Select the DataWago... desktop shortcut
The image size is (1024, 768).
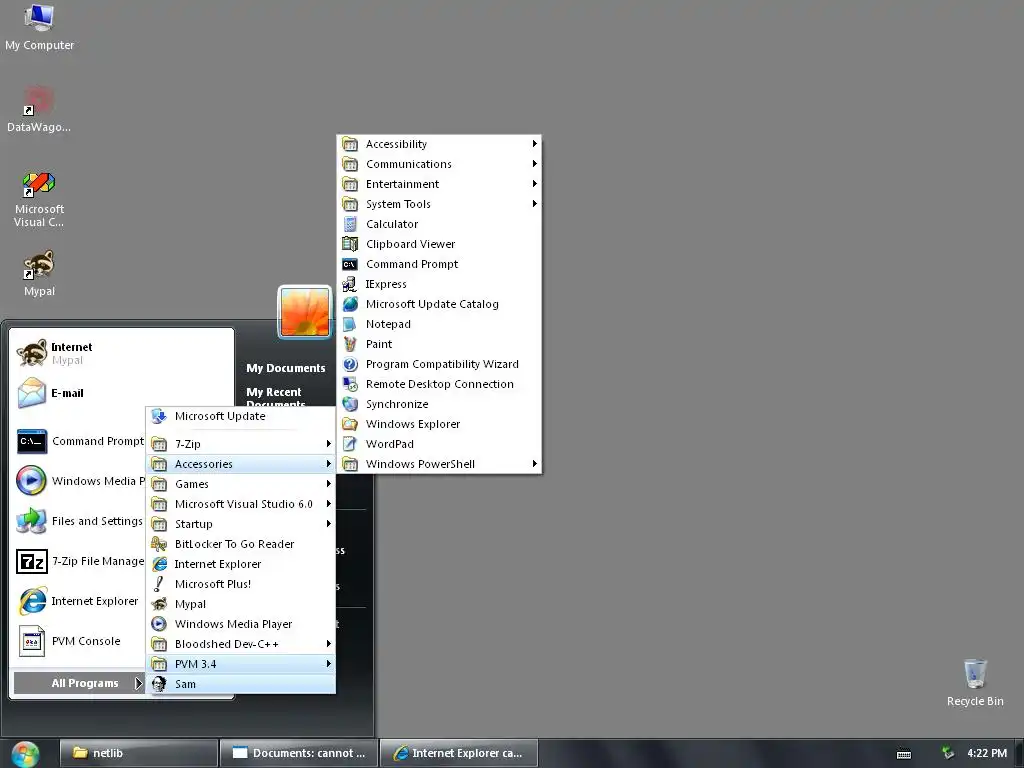click(39, 110)
